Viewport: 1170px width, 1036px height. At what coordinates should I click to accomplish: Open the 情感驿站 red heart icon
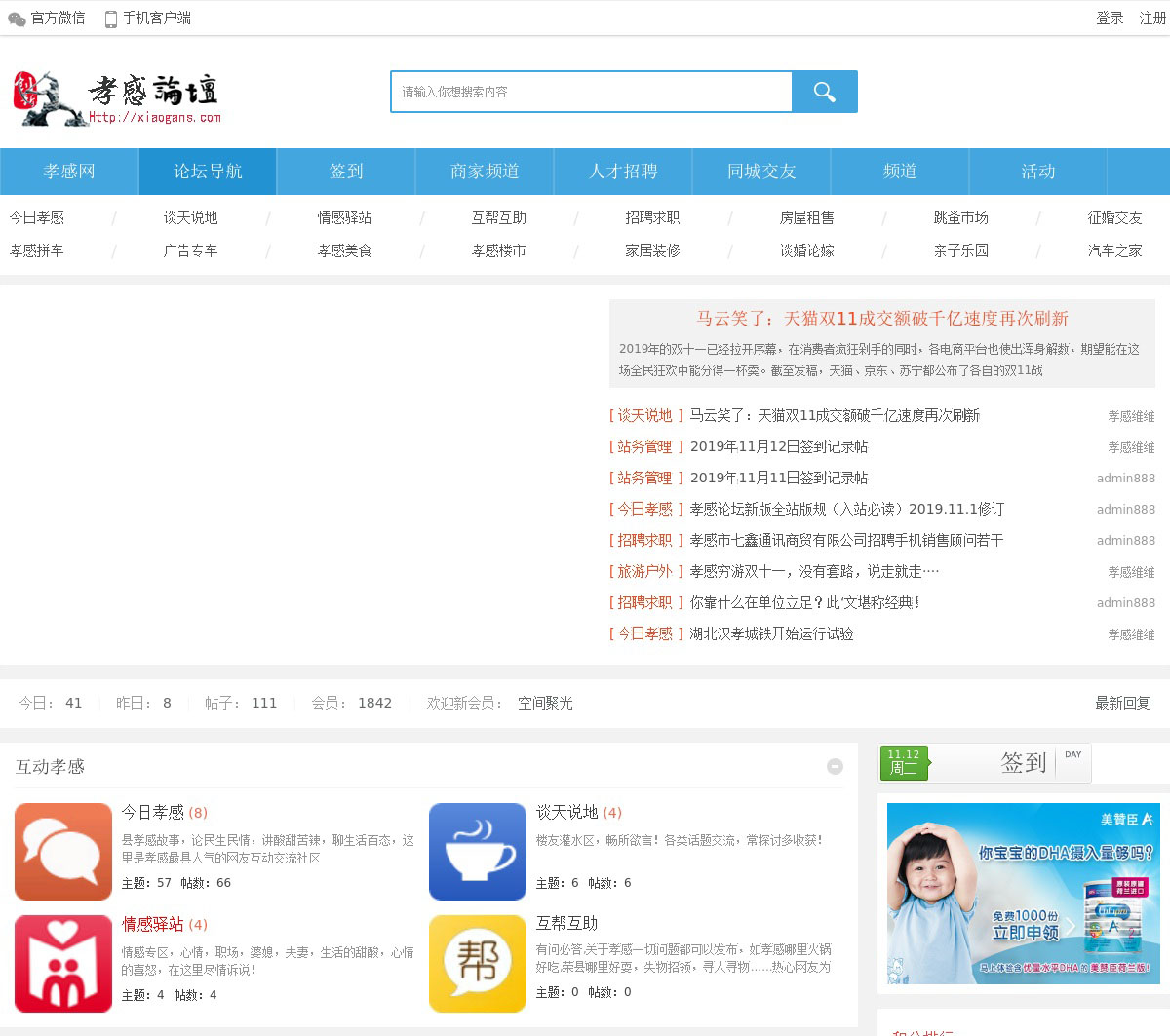click(63, 963)
